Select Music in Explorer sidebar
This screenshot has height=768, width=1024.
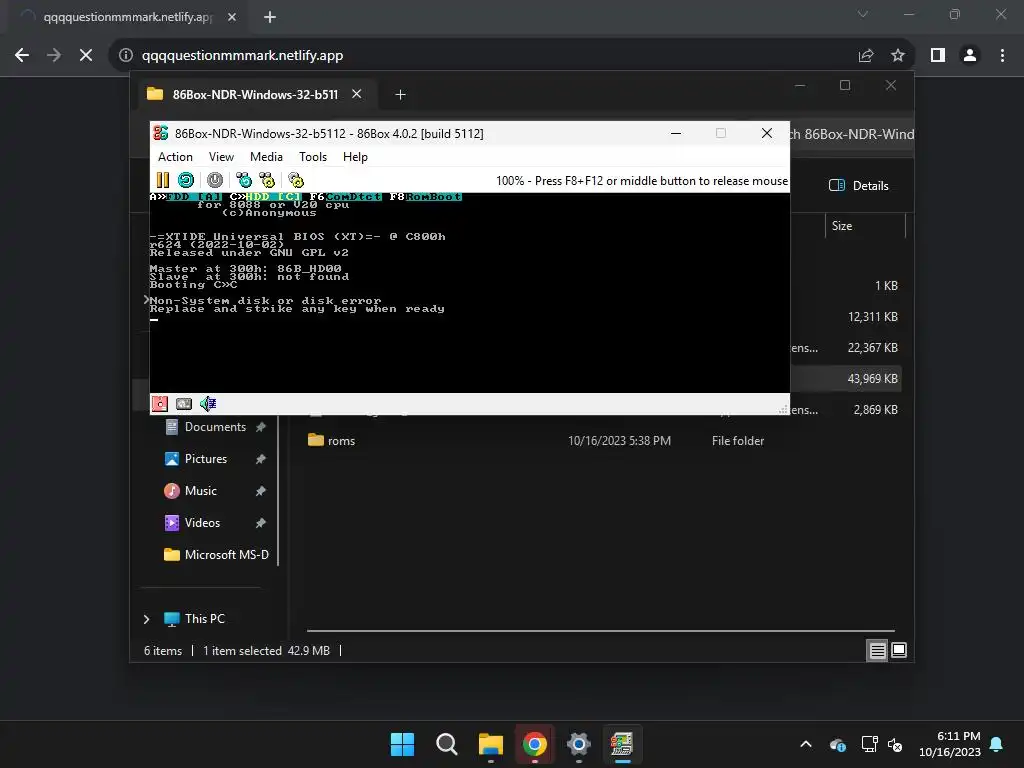click(x=200, y=491)
